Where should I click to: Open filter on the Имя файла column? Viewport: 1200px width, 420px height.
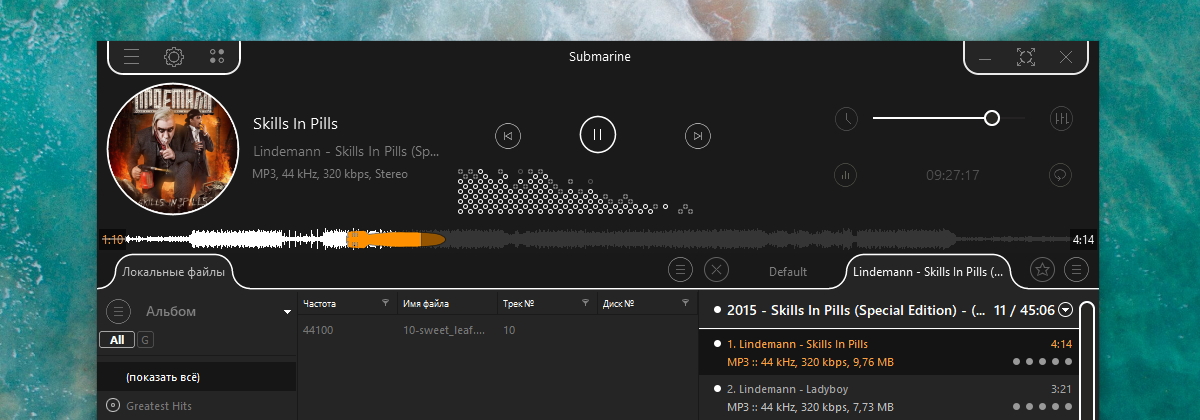[x=486, y=303]
